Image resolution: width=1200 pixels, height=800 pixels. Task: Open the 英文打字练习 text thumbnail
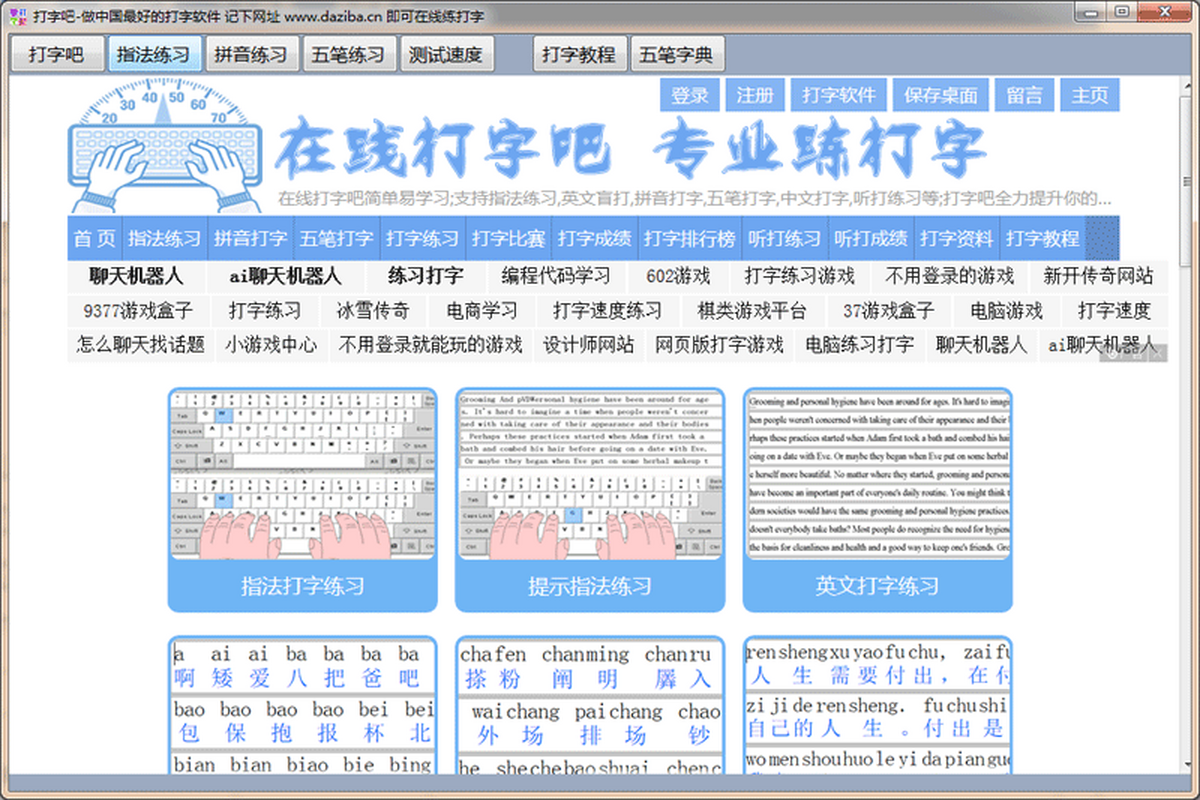coord(878,475)
